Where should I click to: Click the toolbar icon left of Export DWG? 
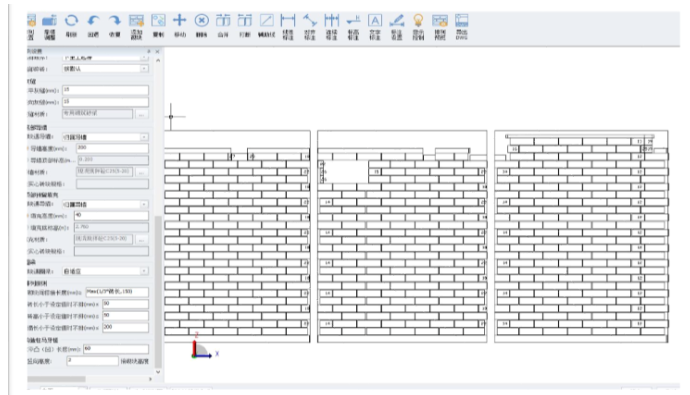coord(440,27)
